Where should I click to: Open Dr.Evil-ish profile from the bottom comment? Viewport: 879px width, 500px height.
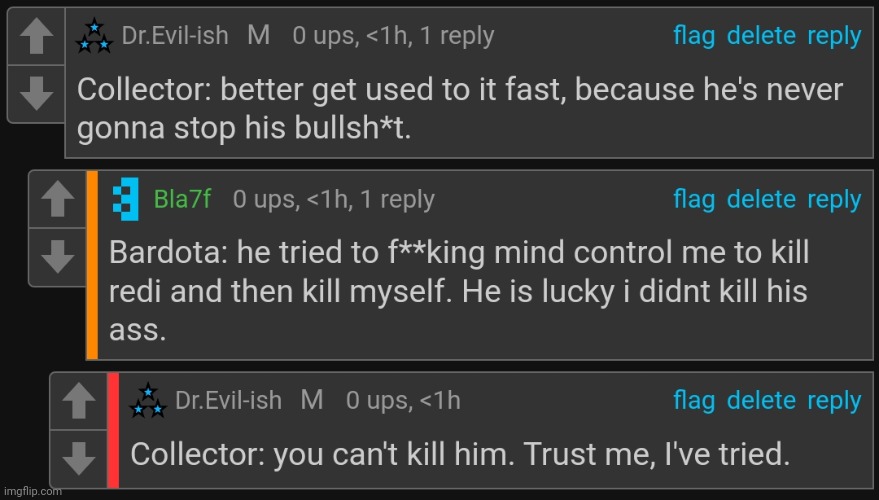point(228,401)
